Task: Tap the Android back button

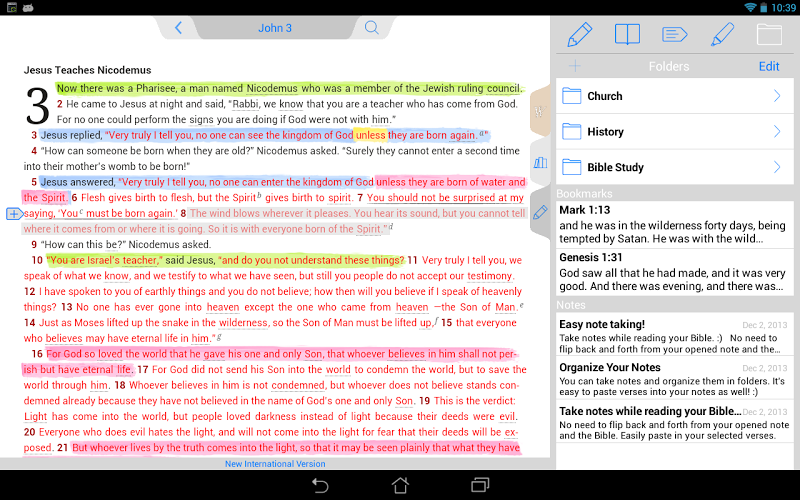Action: 320,485
